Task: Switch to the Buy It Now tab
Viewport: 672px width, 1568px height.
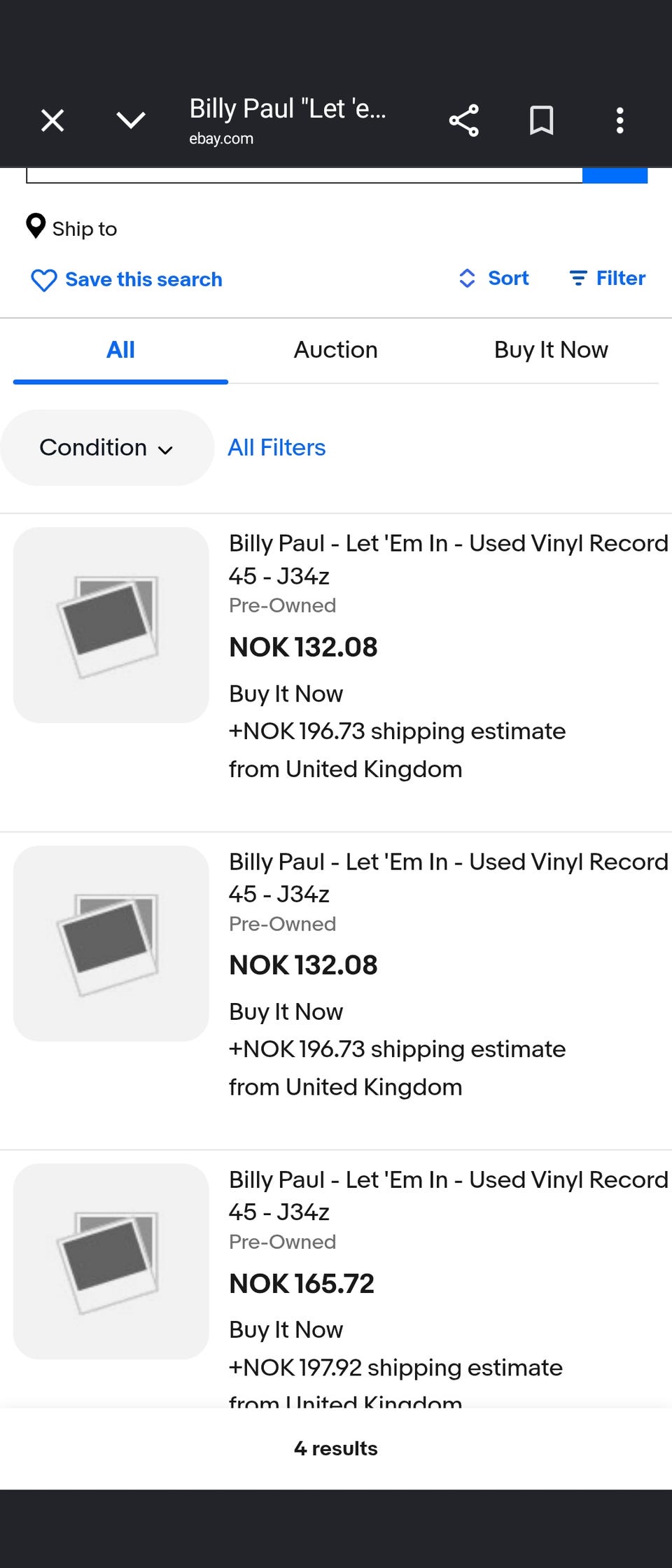Action: coord(551,349)
